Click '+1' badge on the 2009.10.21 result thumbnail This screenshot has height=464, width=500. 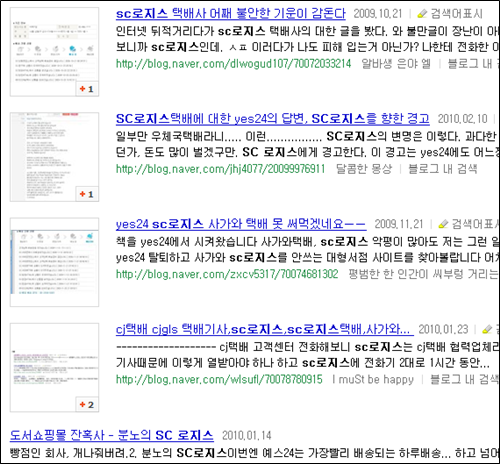(87, 89)
